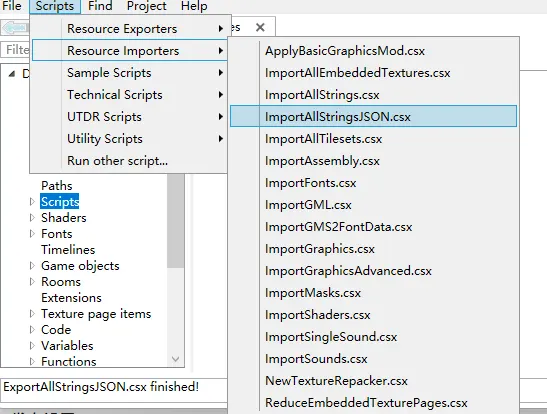This screenshot has height=414, width=547.
Task: Run ImportSingleSound.csx
Action: point(373,337)
